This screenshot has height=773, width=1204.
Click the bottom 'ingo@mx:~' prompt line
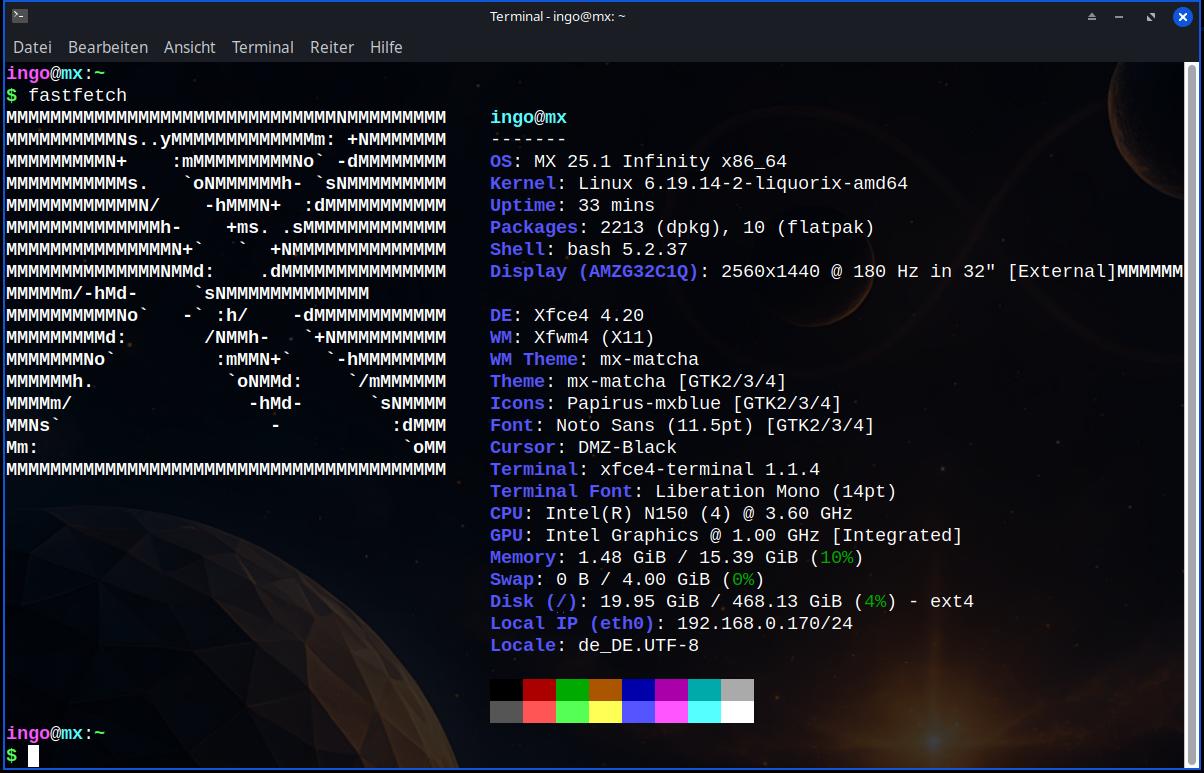[x=56, y=733]
